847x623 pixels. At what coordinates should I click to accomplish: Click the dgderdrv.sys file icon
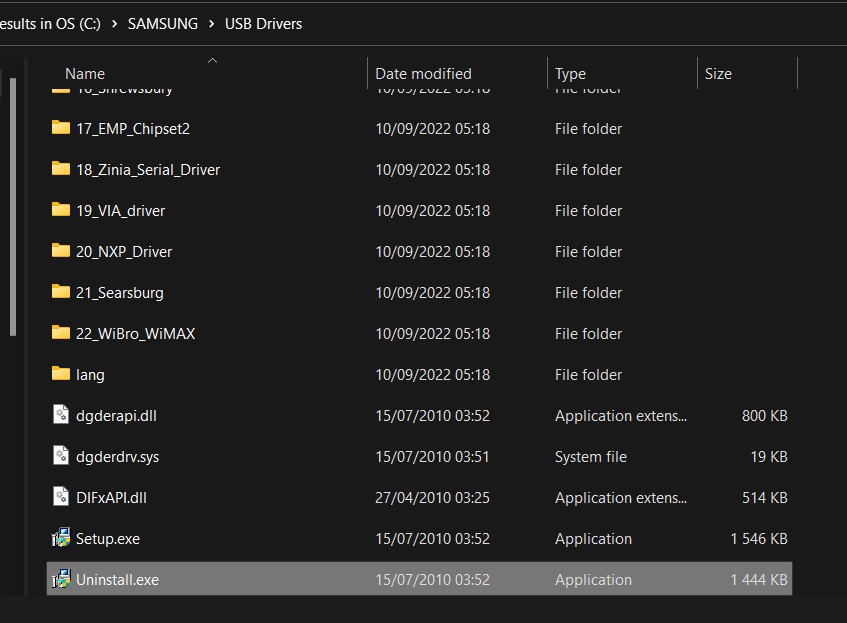60,456
